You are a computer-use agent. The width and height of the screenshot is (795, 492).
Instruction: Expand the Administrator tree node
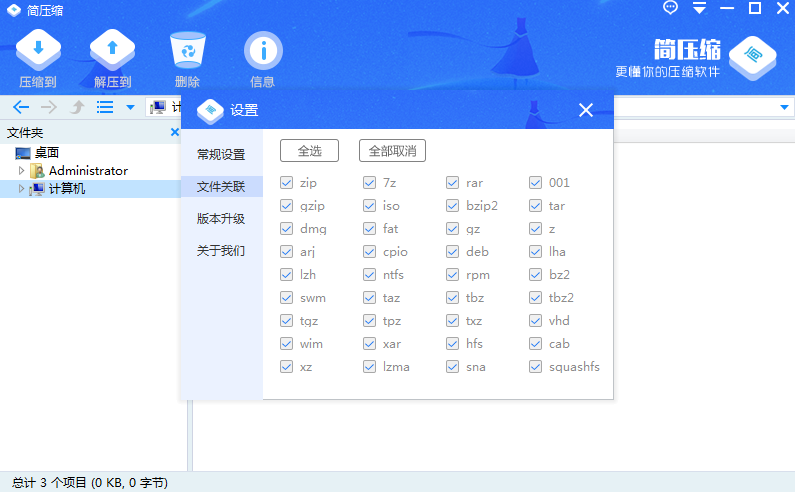tap(21, 170)
